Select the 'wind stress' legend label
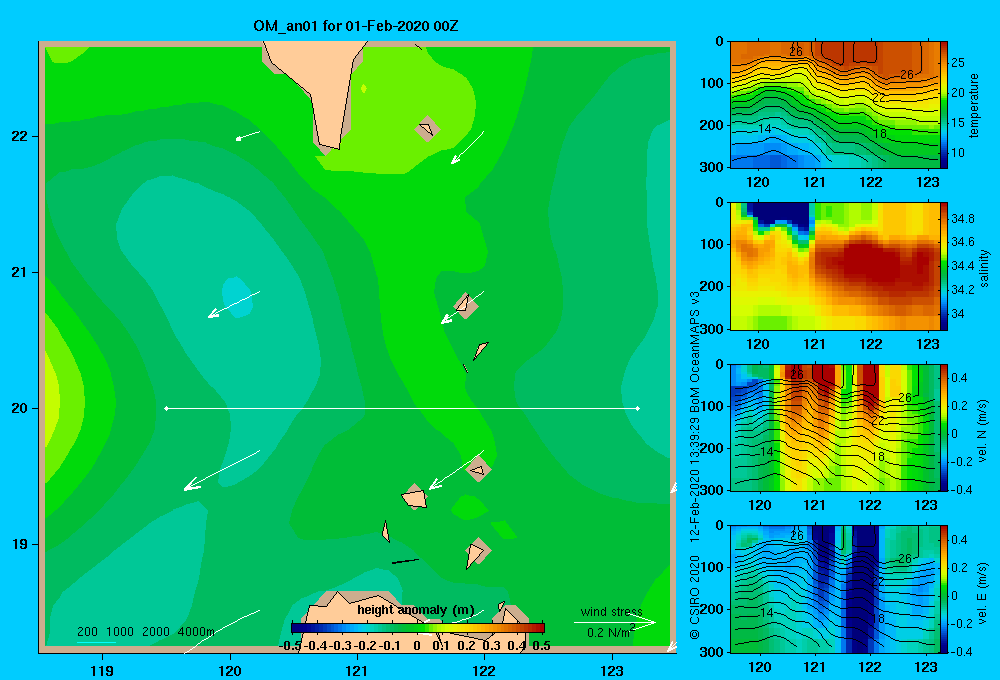 (x=611, y=611)
